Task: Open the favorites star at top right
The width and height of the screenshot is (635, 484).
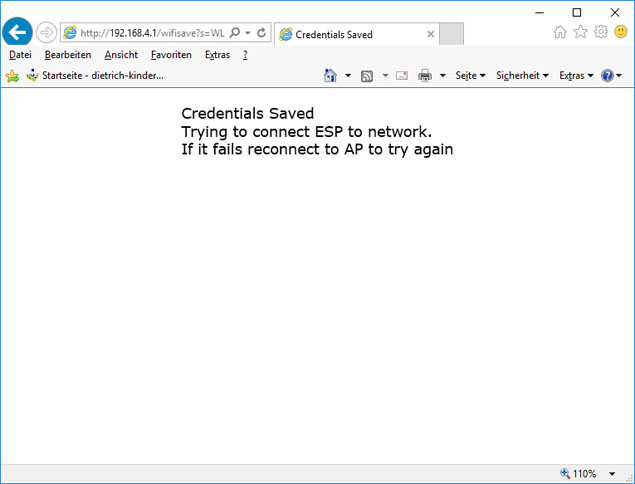Action: point(580,32)
